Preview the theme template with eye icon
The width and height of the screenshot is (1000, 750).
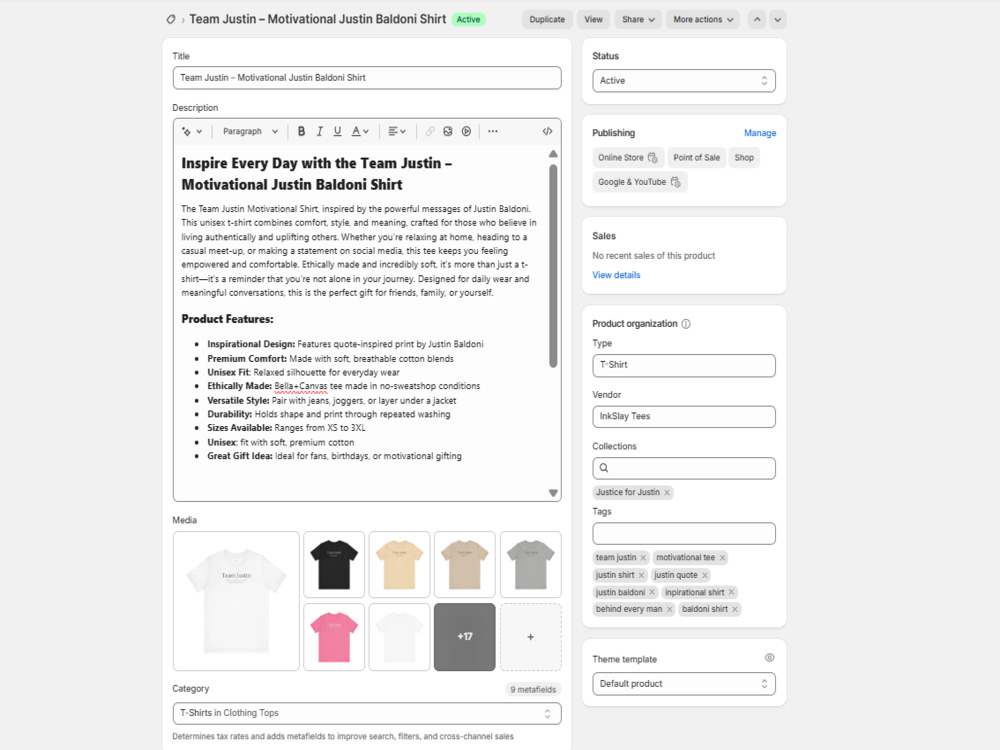click(x=770, y=658)
